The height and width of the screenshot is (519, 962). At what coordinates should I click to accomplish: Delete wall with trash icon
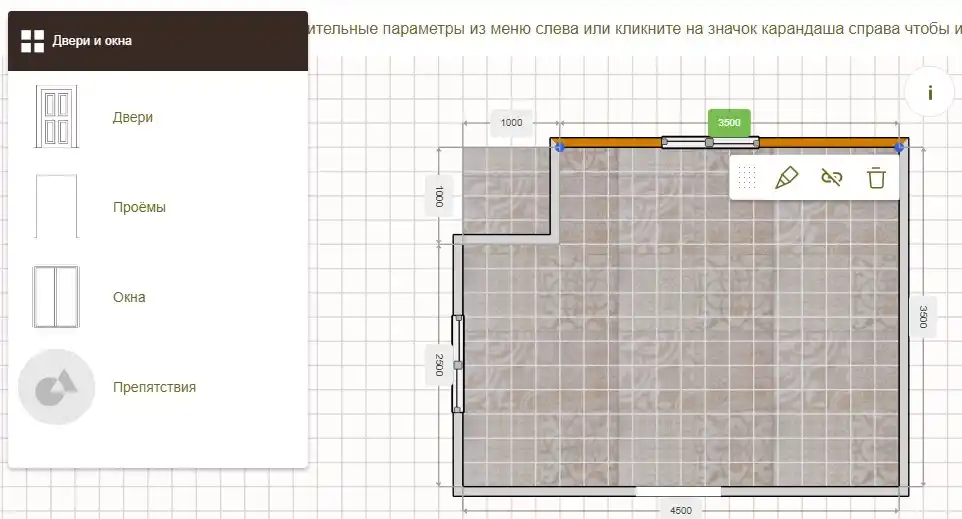pyautogui.click(x=876, y=178)
